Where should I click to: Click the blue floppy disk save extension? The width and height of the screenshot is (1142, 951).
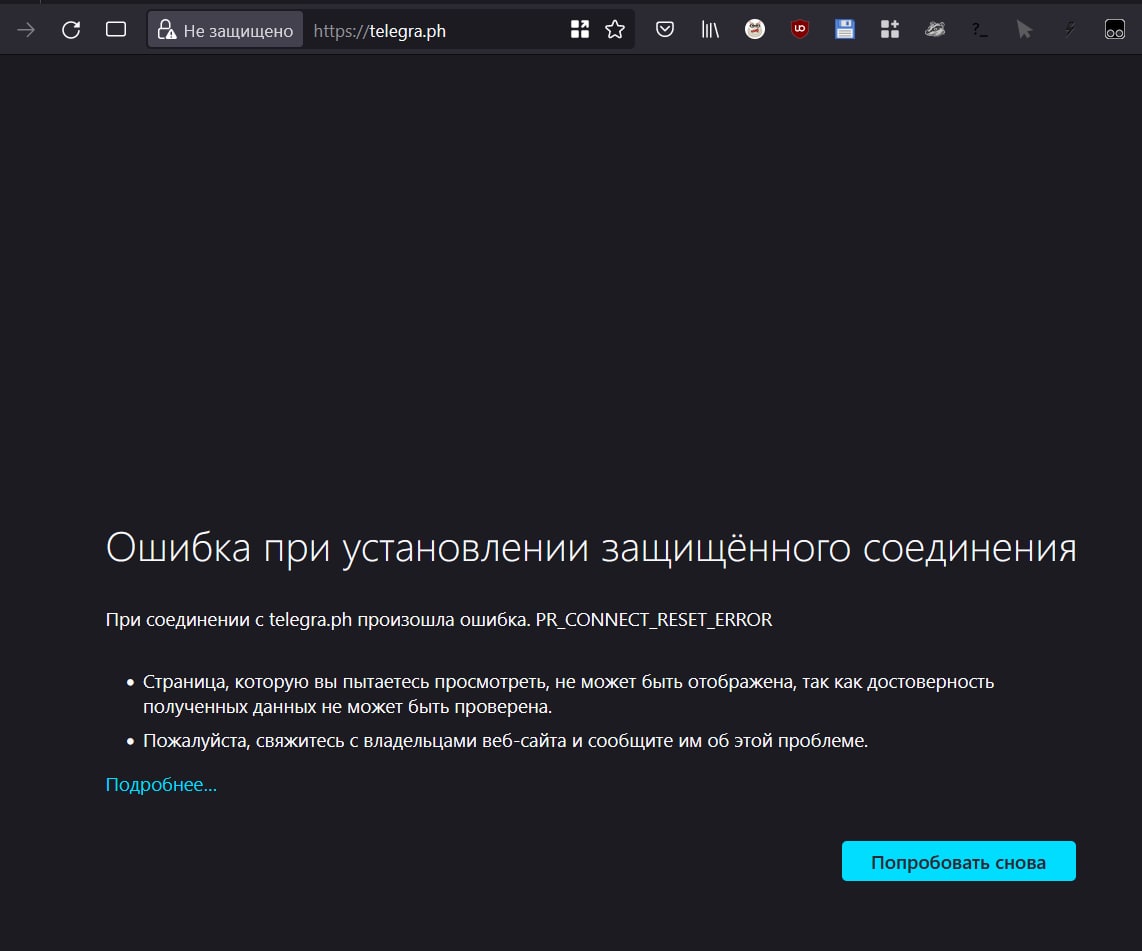pos(845,29)
